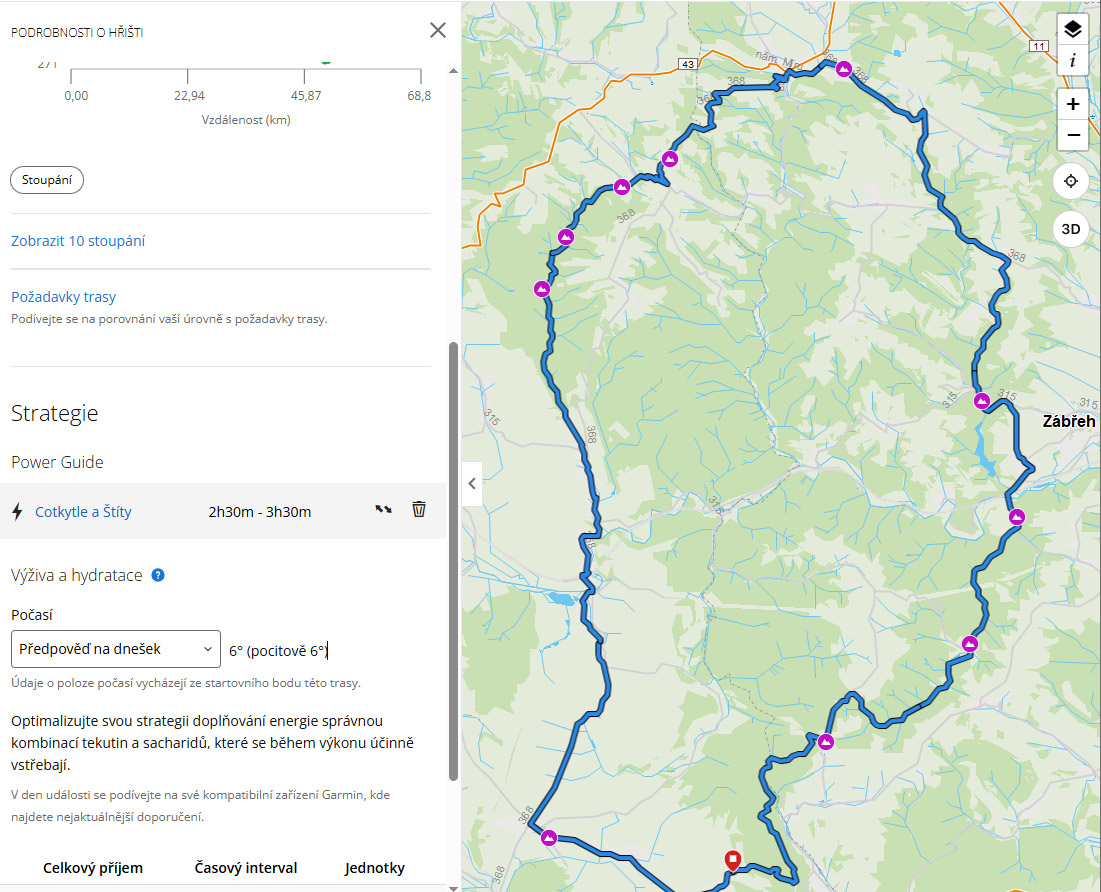Open the Předpověď na dnešek weather dropdown
Image resolution: width=1101 pixels, height=892 pixels.
116,649
